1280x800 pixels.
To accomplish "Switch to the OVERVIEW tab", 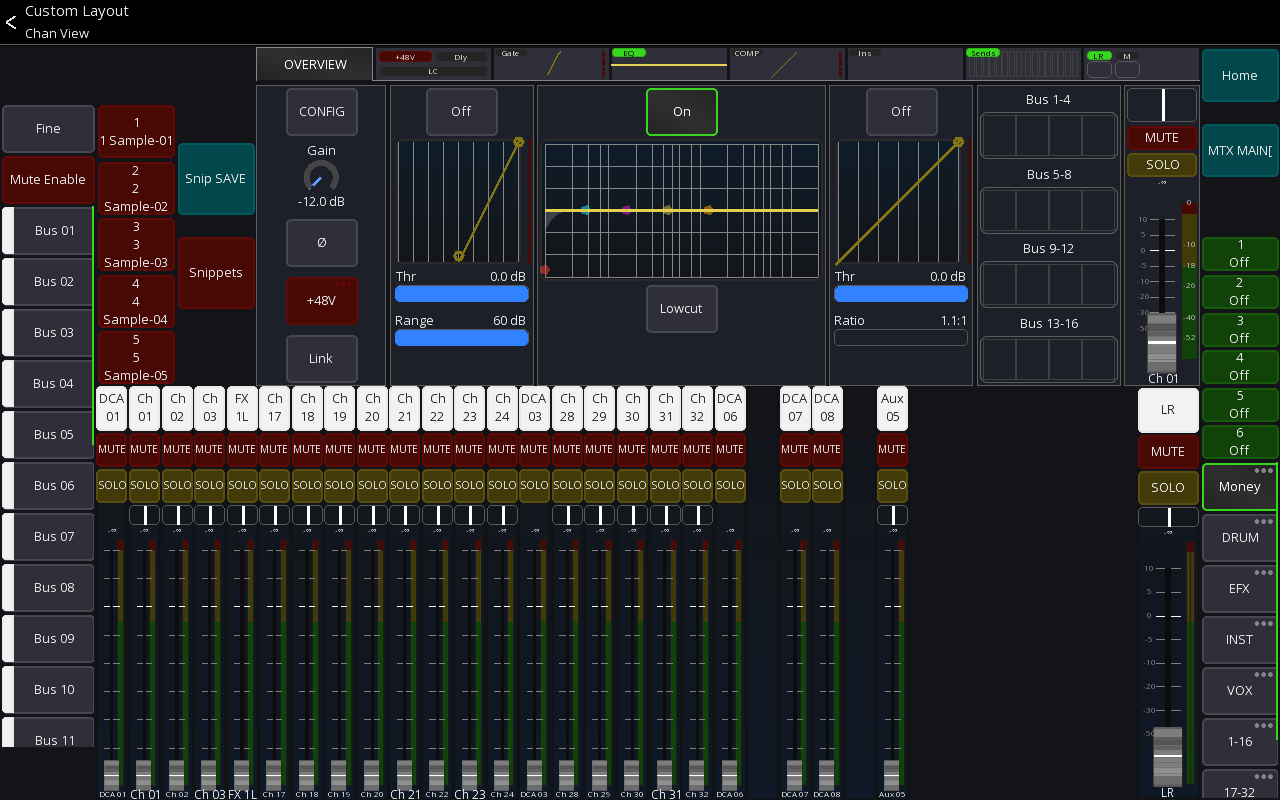I will tap(315, 64).
